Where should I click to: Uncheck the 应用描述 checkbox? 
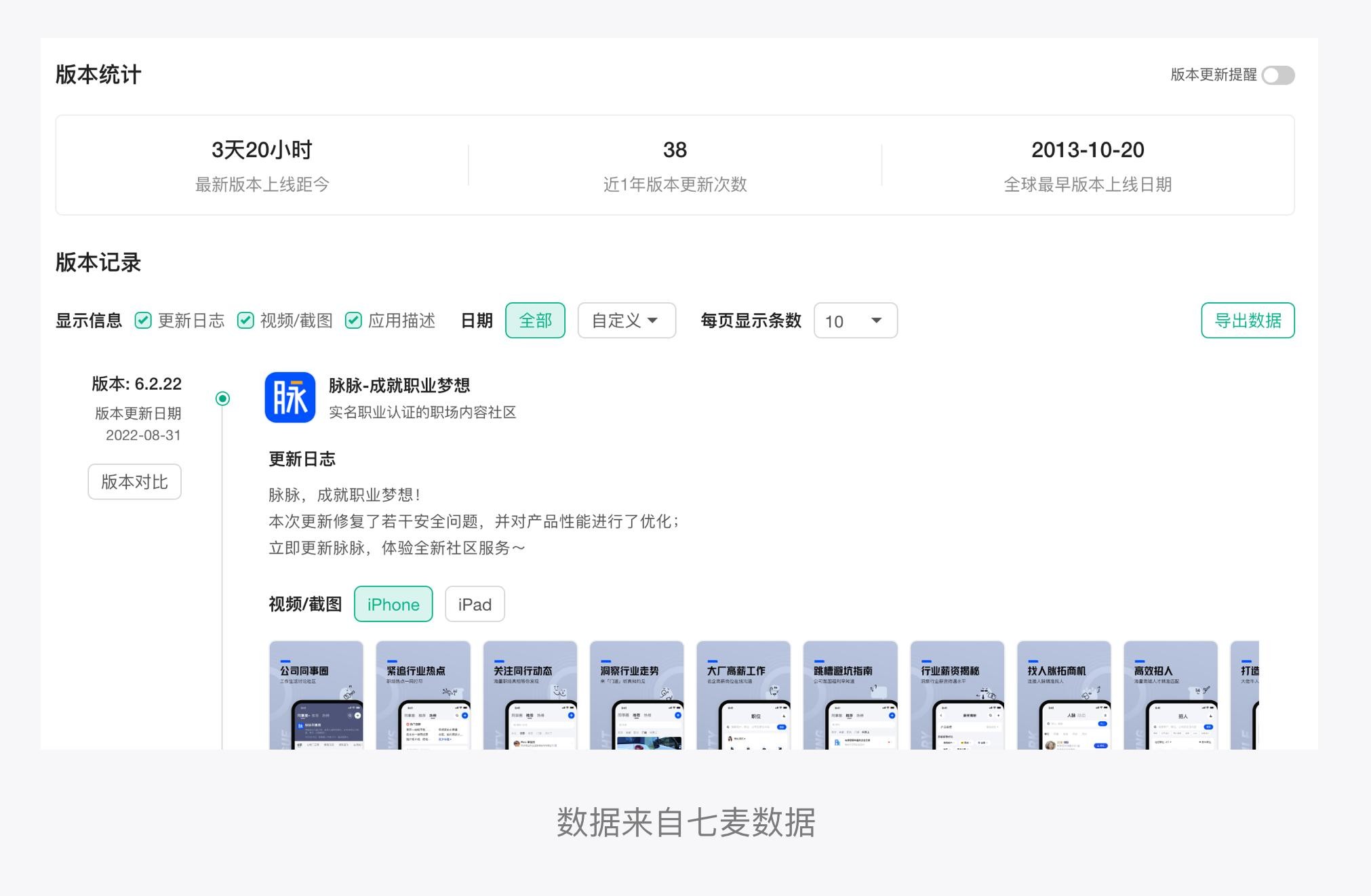coord(353,321)
